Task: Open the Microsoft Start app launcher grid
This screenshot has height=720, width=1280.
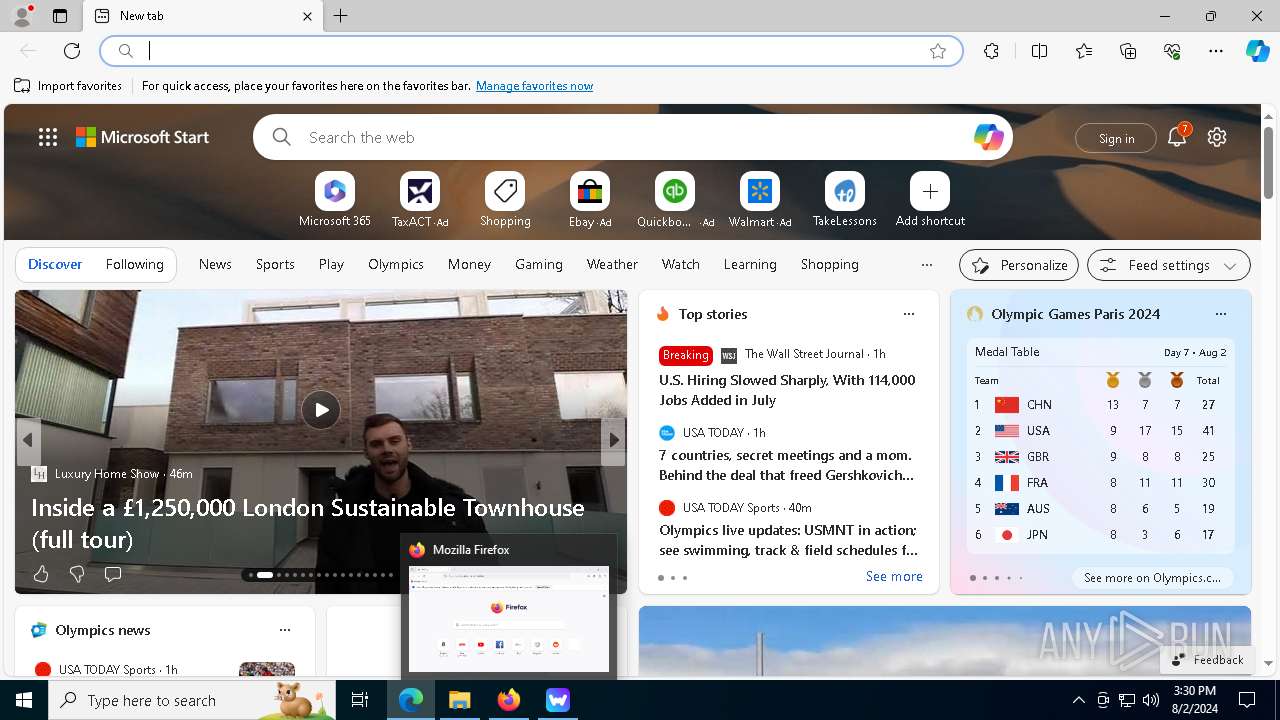Action: [x=48, y=137]
